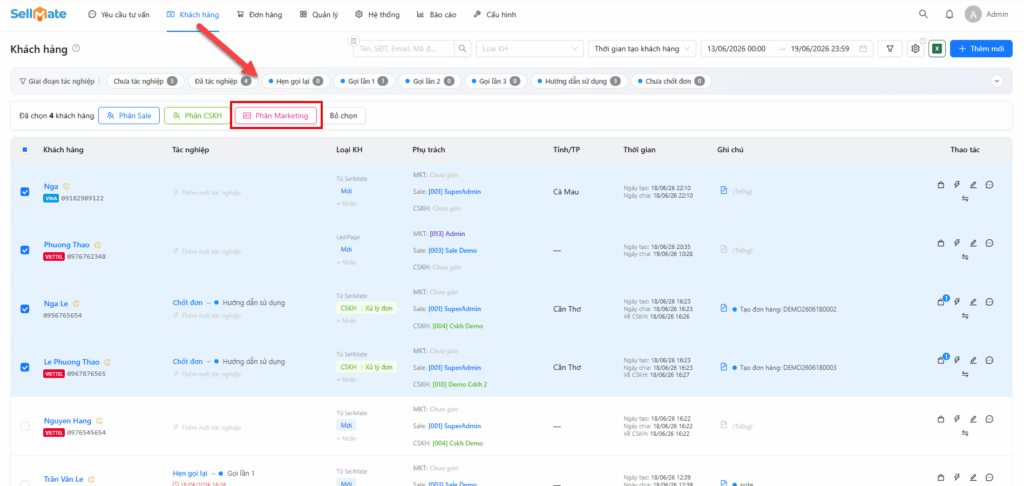Click the order bag icon in Phuong Thao row
Viewport: 1024px width, 486px height.
940,243
